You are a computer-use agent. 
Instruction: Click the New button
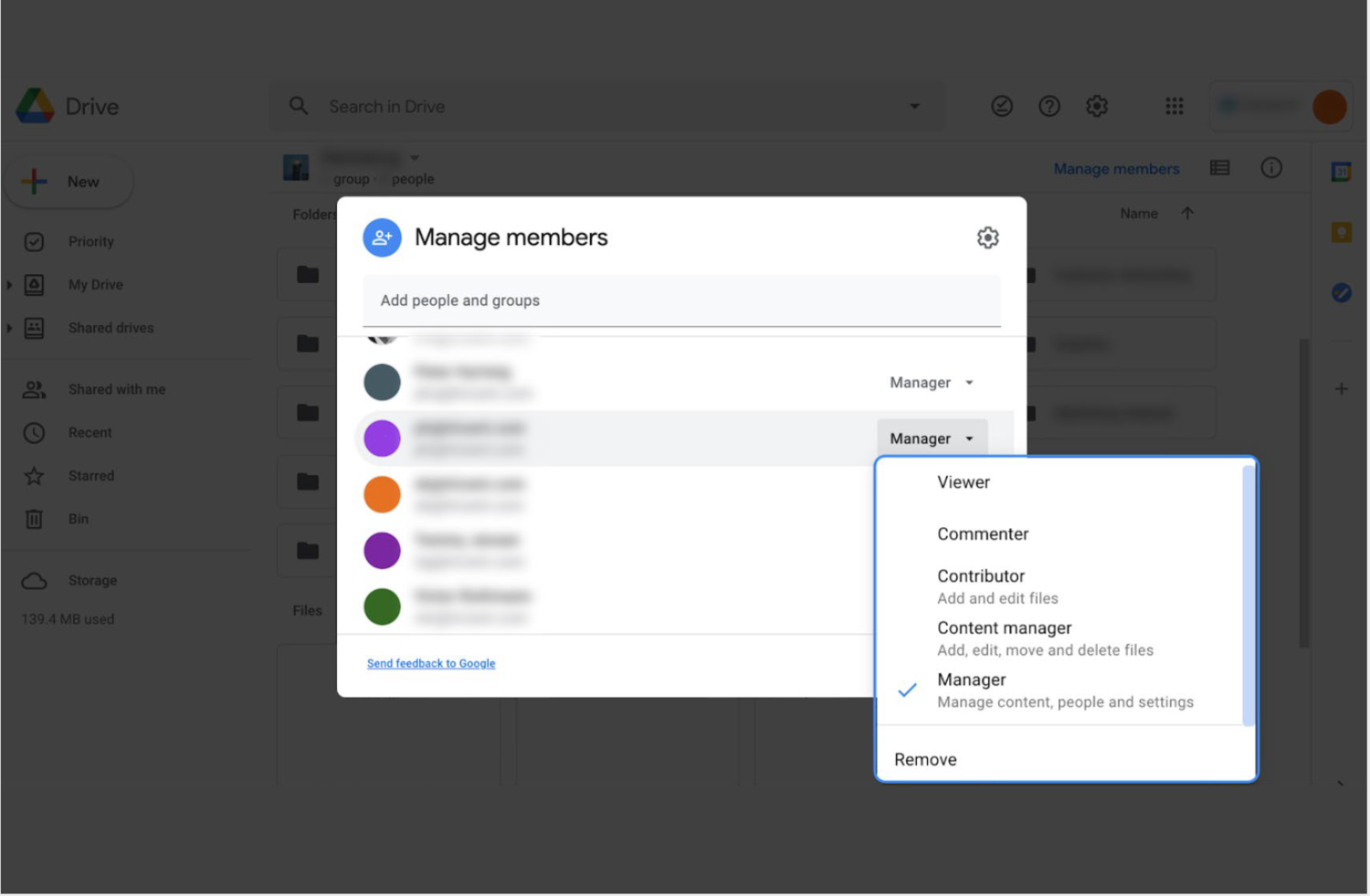69,182
